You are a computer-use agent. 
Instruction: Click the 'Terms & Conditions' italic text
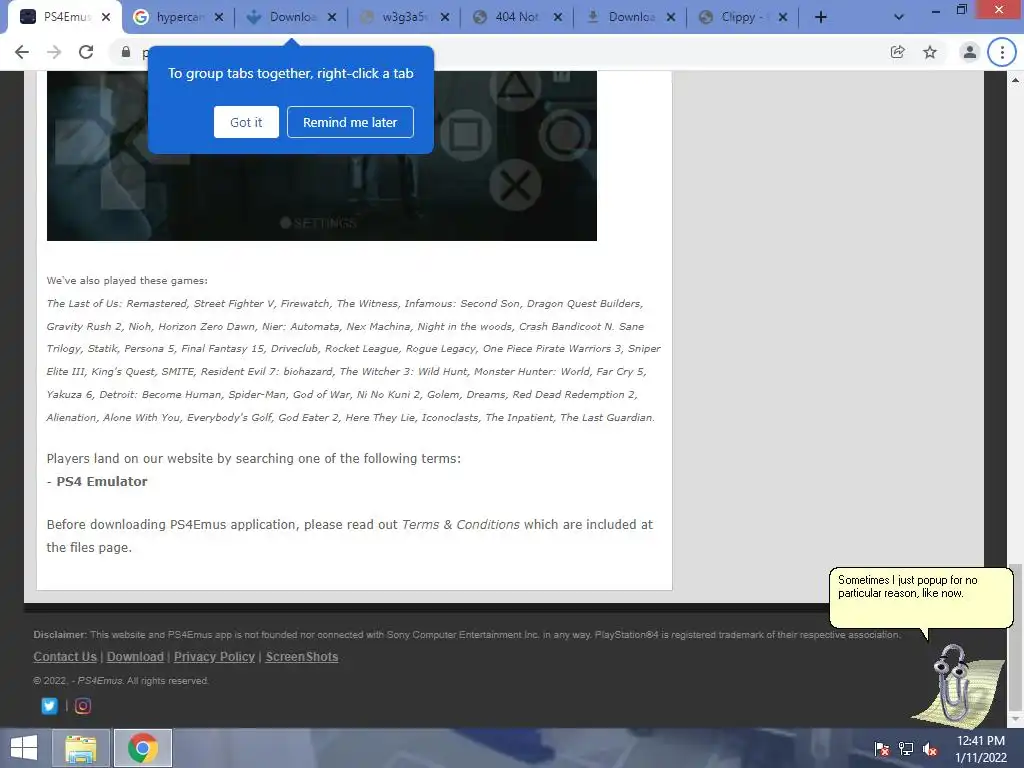pos(460,524)
